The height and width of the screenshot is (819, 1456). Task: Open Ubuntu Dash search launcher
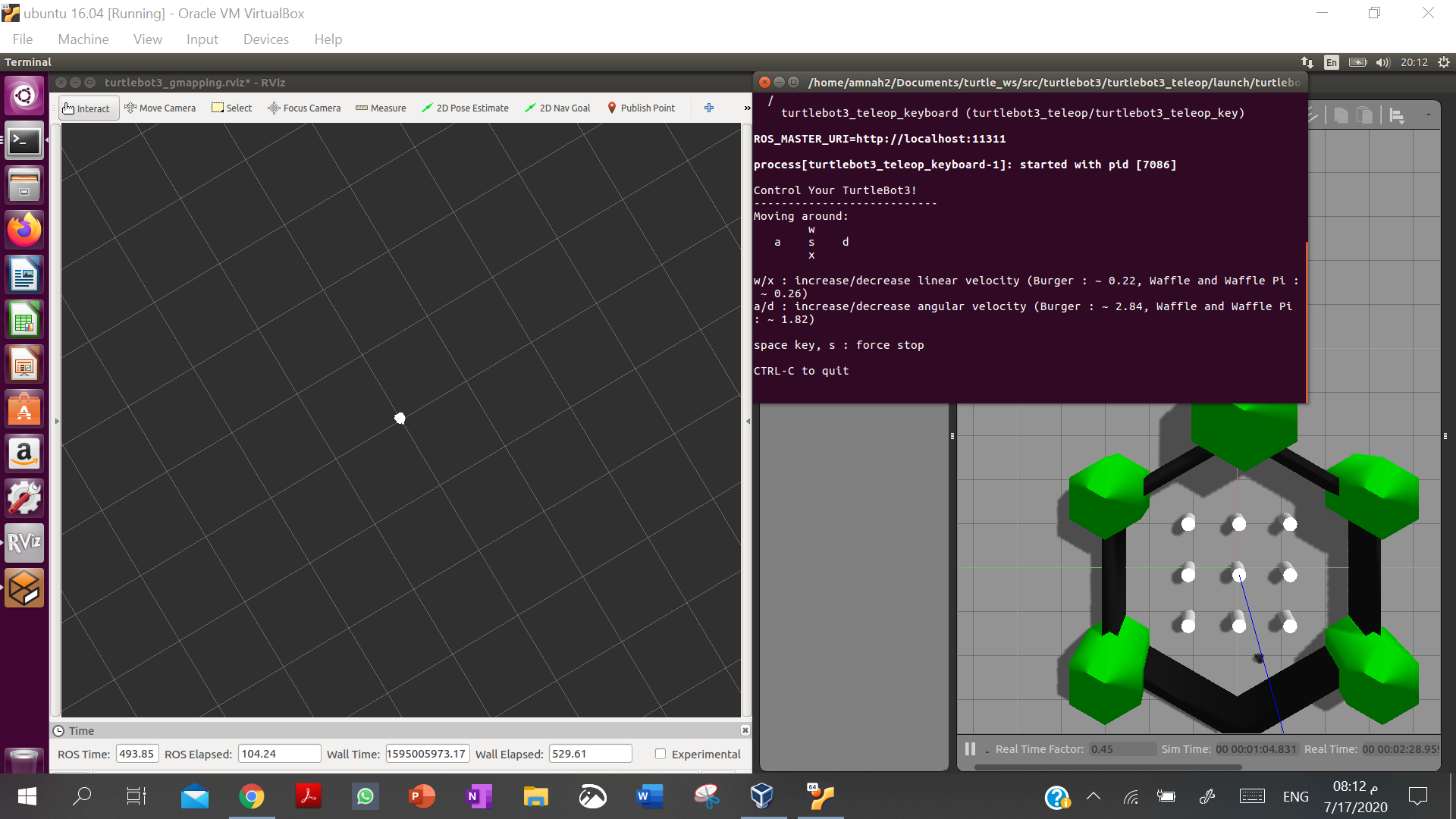[24, 96]
